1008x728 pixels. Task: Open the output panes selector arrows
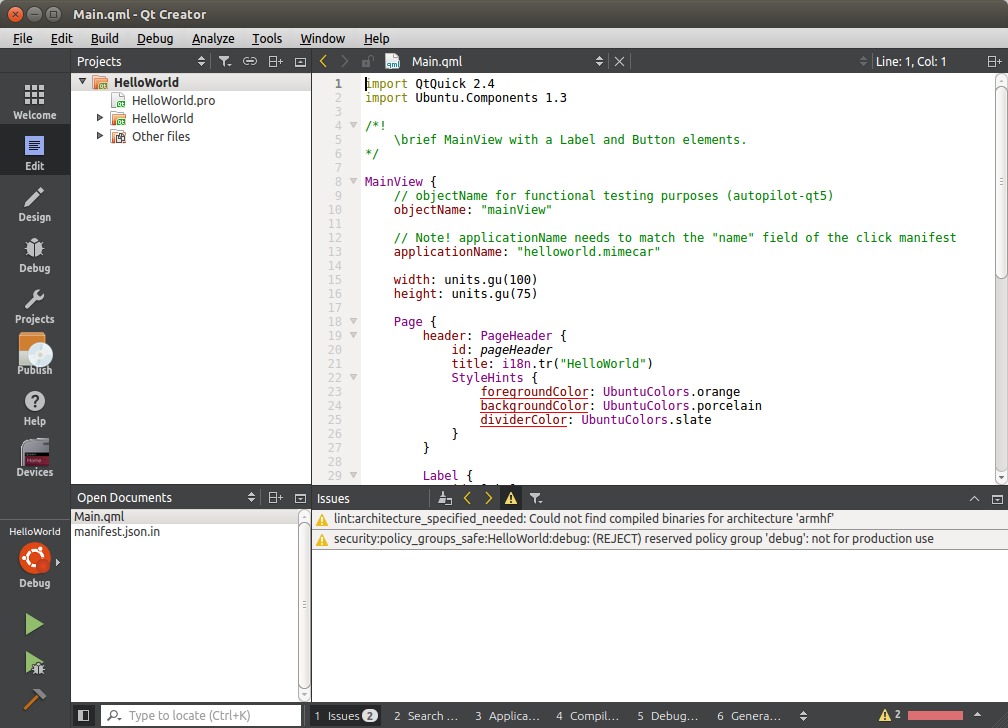coord(803,715)
